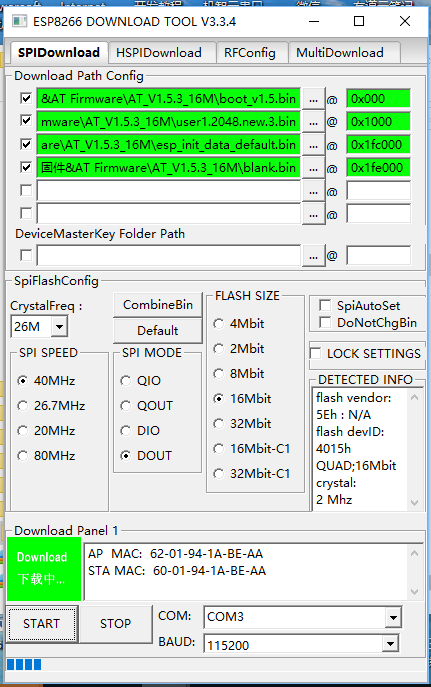Open the COM port COM3 dropdown

pos(393,617)
